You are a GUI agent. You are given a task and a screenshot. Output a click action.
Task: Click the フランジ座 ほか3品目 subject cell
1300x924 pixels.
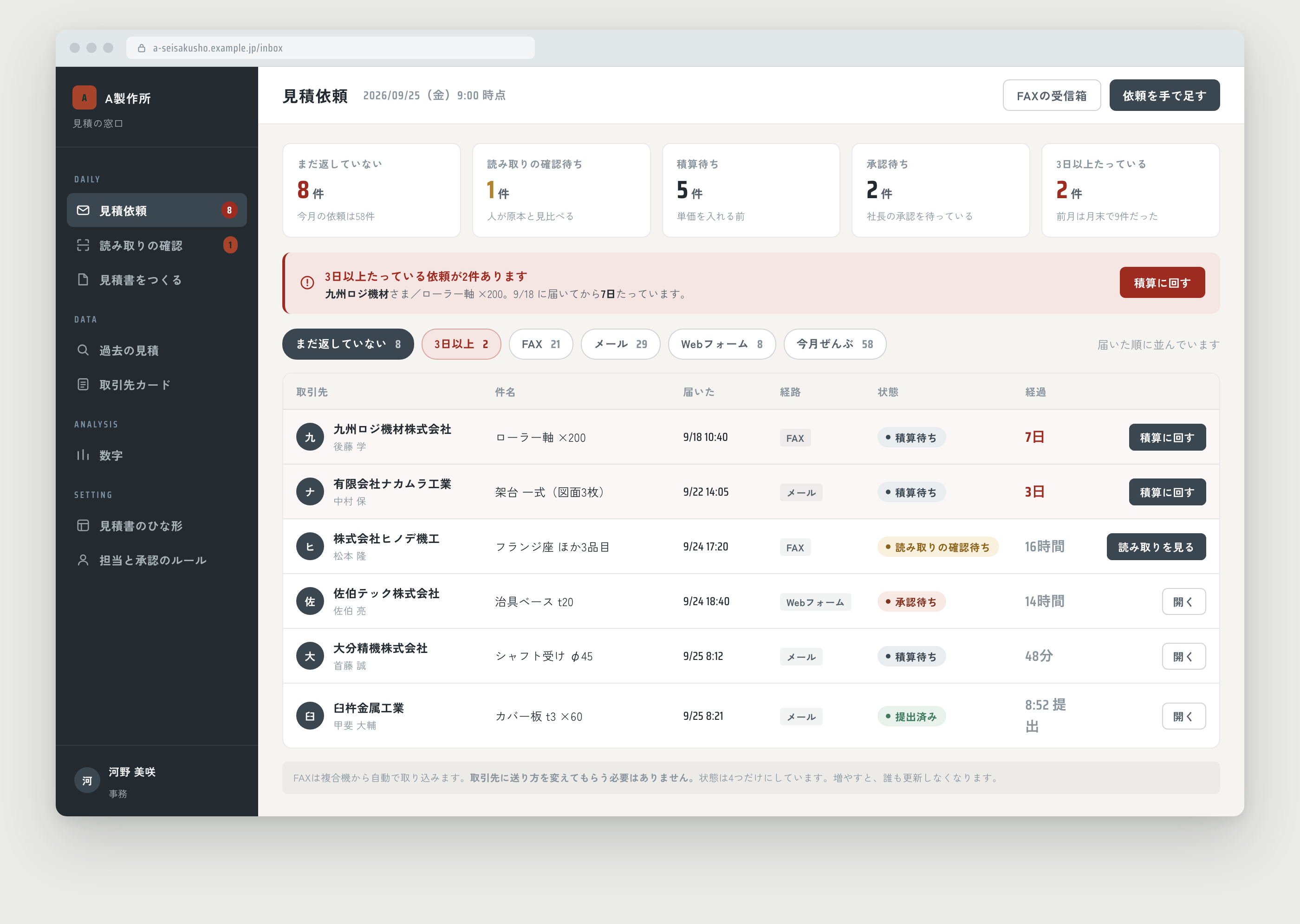click(552, 547)
